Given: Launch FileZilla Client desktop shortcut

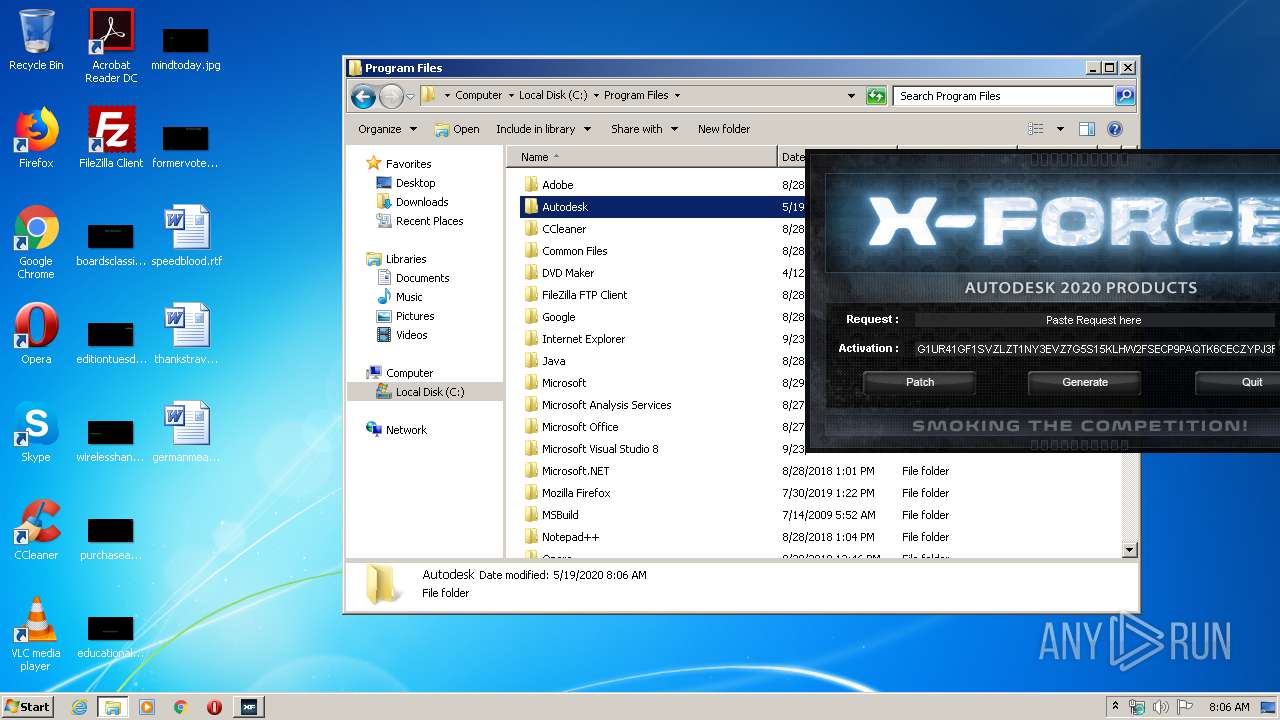Looking at the screenshot, I should click(111, 138).
